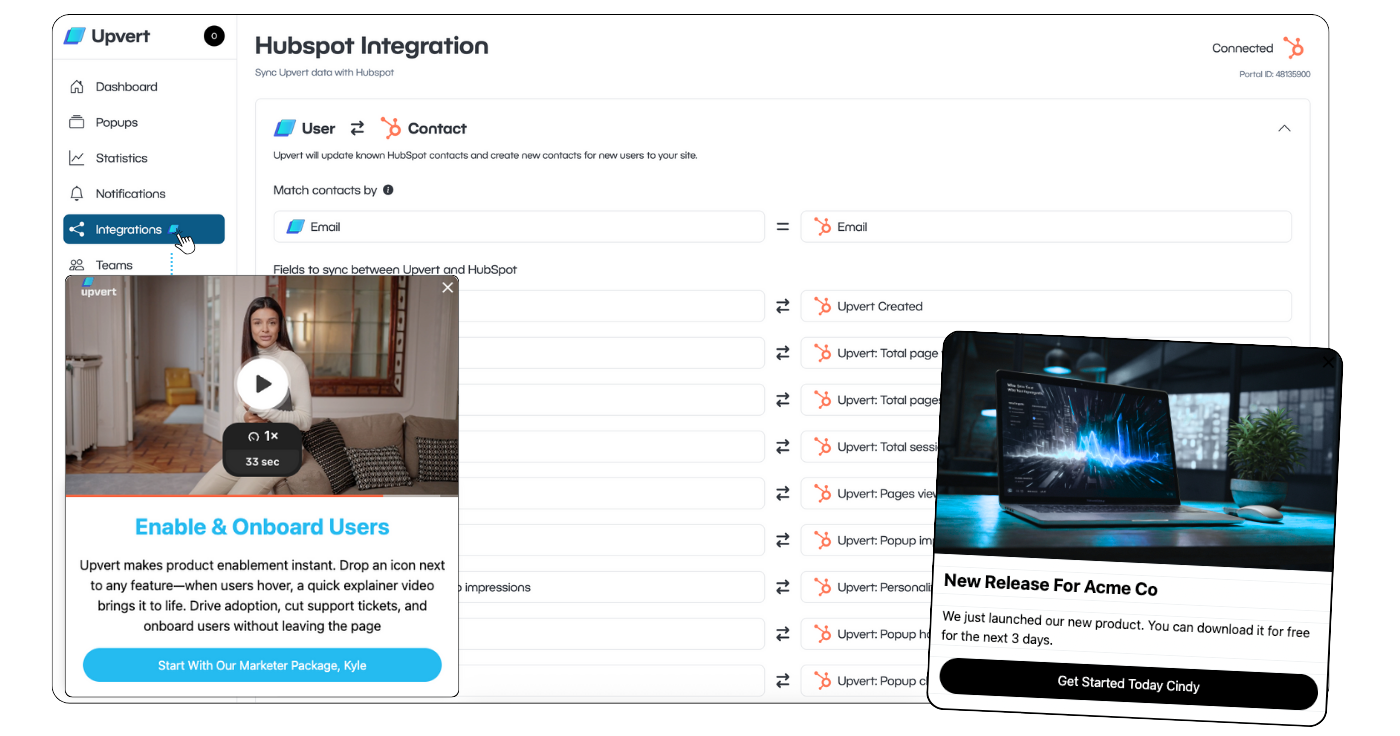Click the Dashboard home icon
Image resolution: width=1400 pixels, height=736 pixels.
point(77,87)
